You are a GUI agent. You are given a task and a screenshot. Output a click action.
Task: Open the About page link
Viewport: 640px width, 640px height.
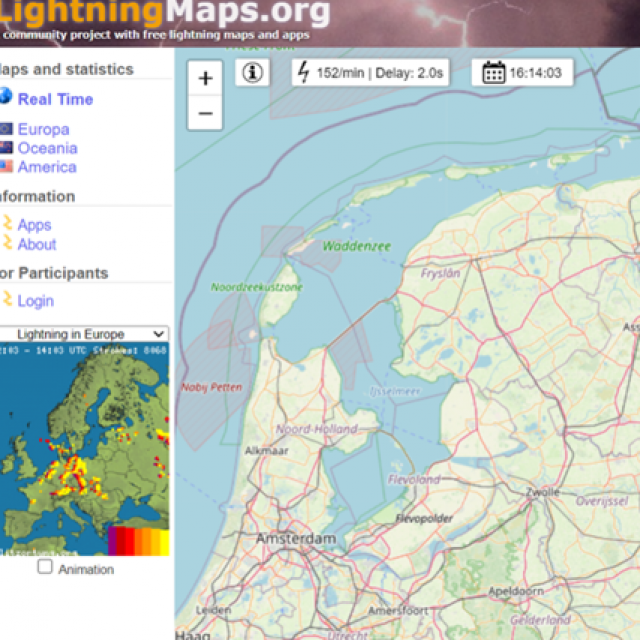pyautogui.click(x=37, y=244)
